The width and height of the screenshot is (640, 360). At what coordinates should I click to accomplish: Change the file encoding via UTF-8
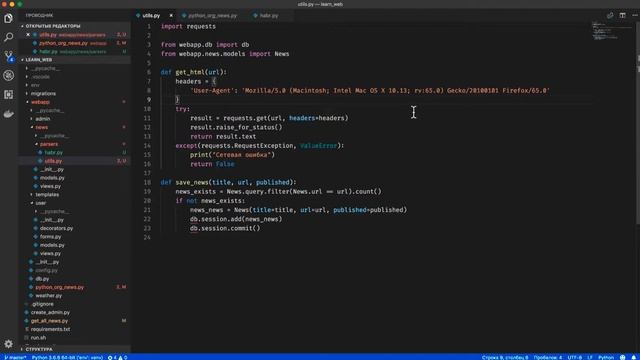(x=575, y=357)
